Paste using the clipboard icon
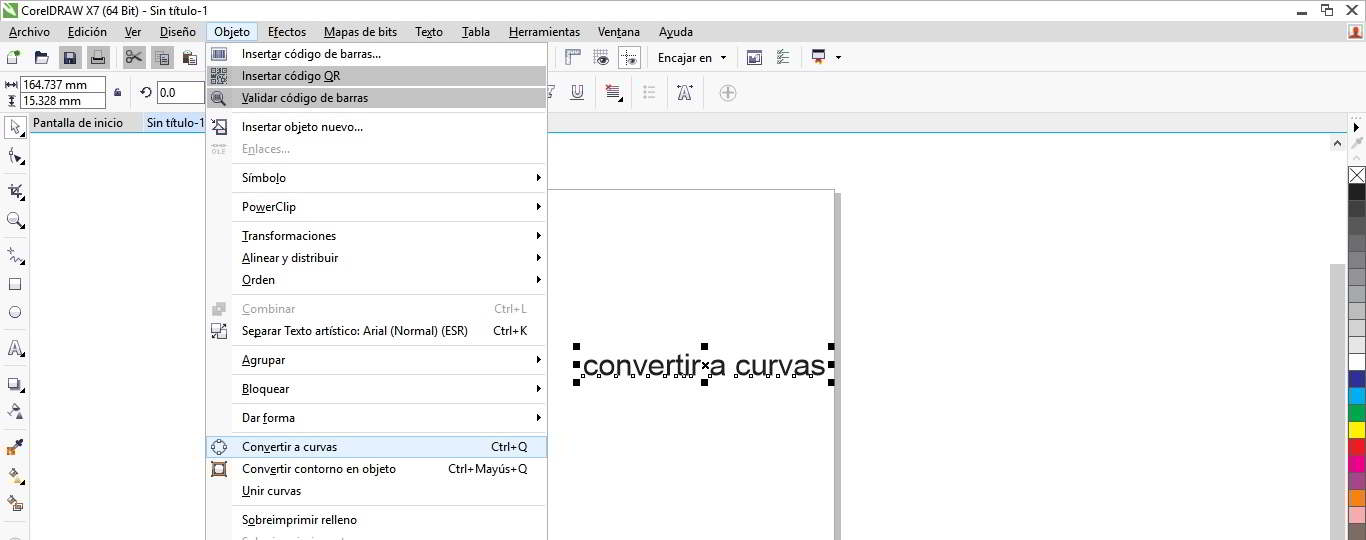 189,58
